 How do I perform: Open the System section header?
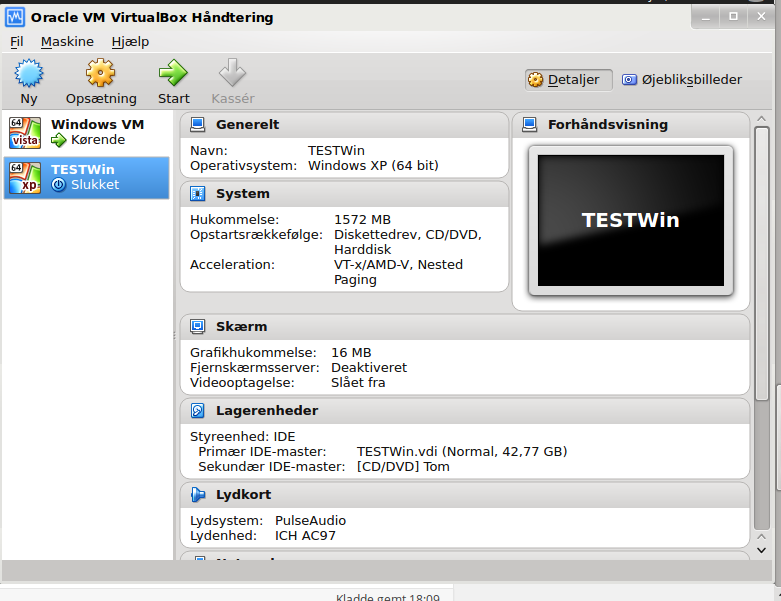pyautogui.click(x=344, y=194)
